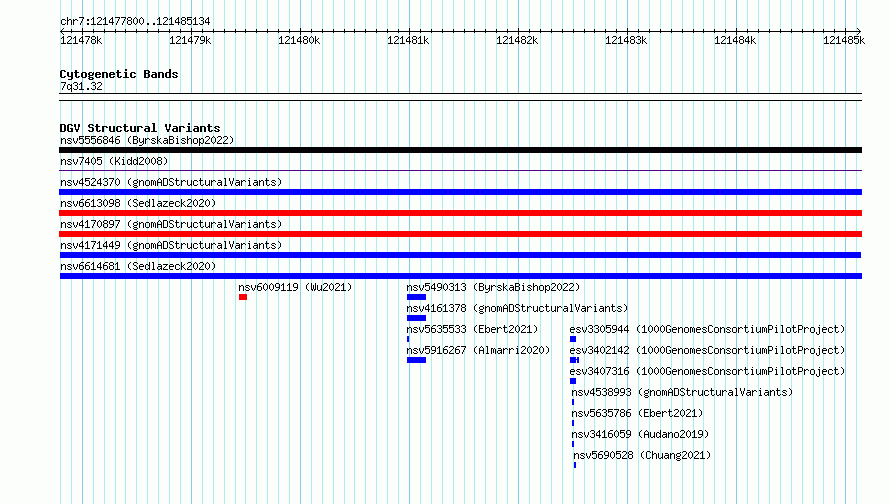Click the blue nsv6614681 variant bar
The height and width of the screenshot is (504, 890).
coord(461,276)
